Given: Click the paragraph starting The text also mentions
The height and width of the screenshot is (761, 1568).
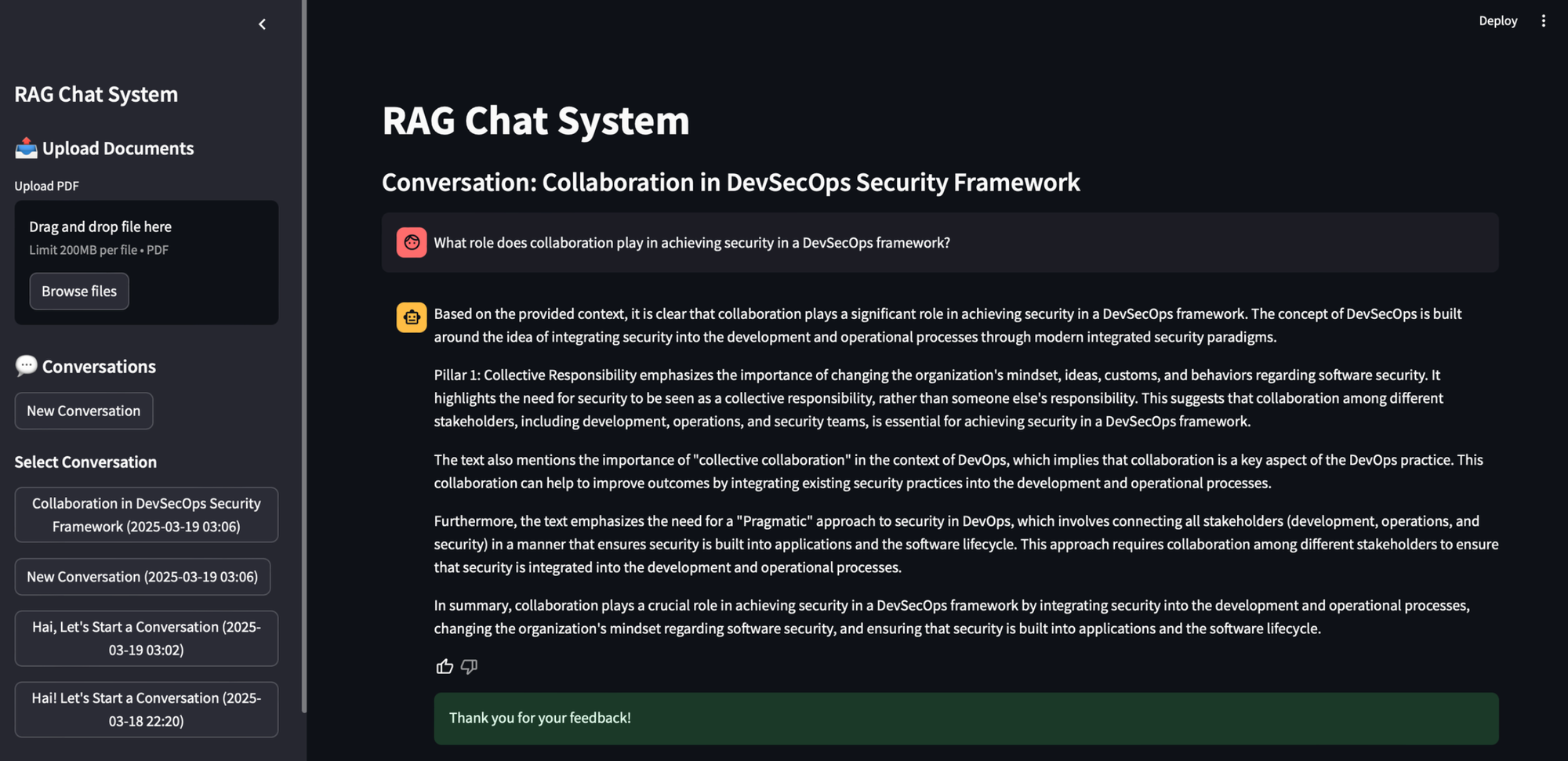Looking at the screenshot, I should coord(958,471).
